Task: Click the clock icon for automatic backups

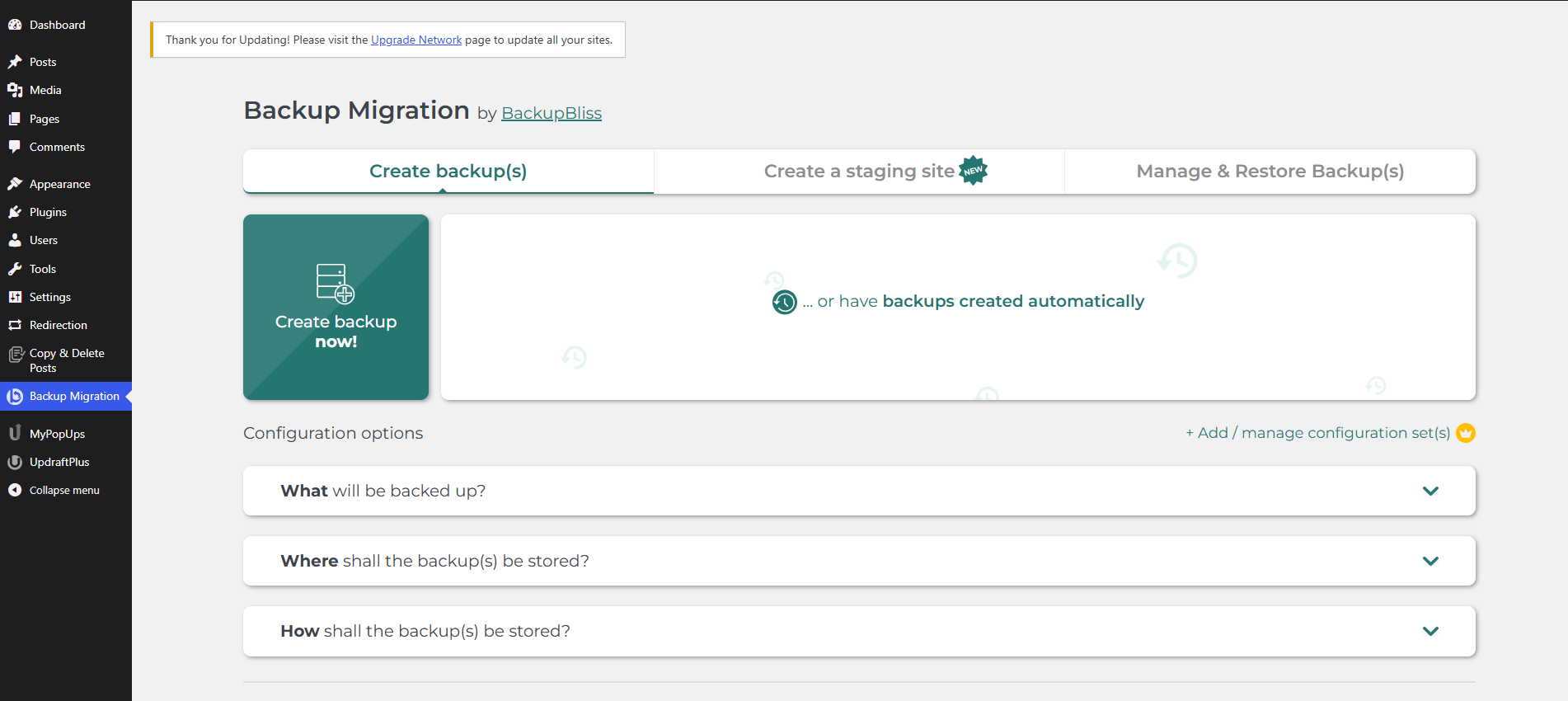Action: tap(784, 302)
